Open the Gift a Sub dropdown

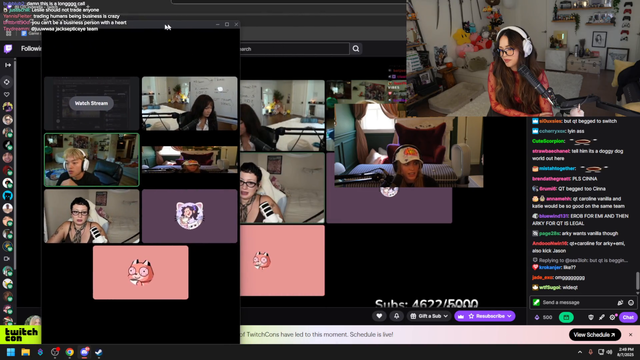tap(429, 316)
